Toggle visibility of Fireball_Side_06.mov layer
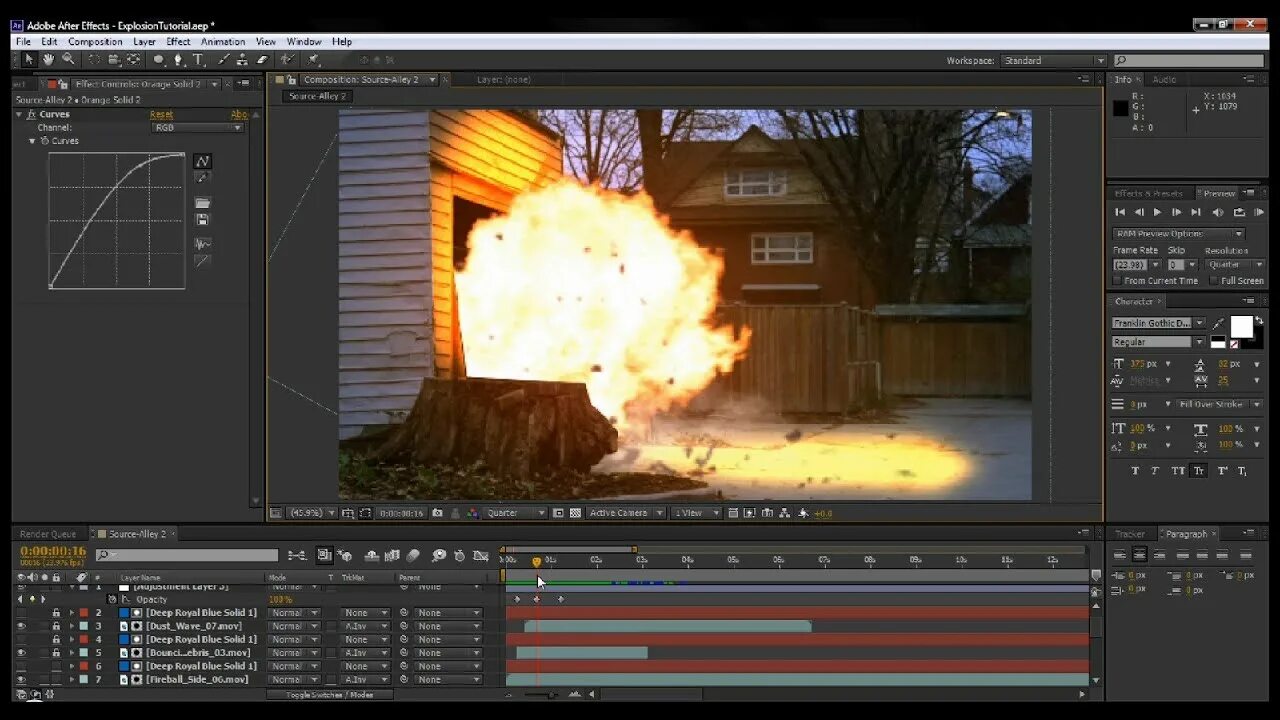This screenshot has width=1280, height=720. tap(21, 680)
